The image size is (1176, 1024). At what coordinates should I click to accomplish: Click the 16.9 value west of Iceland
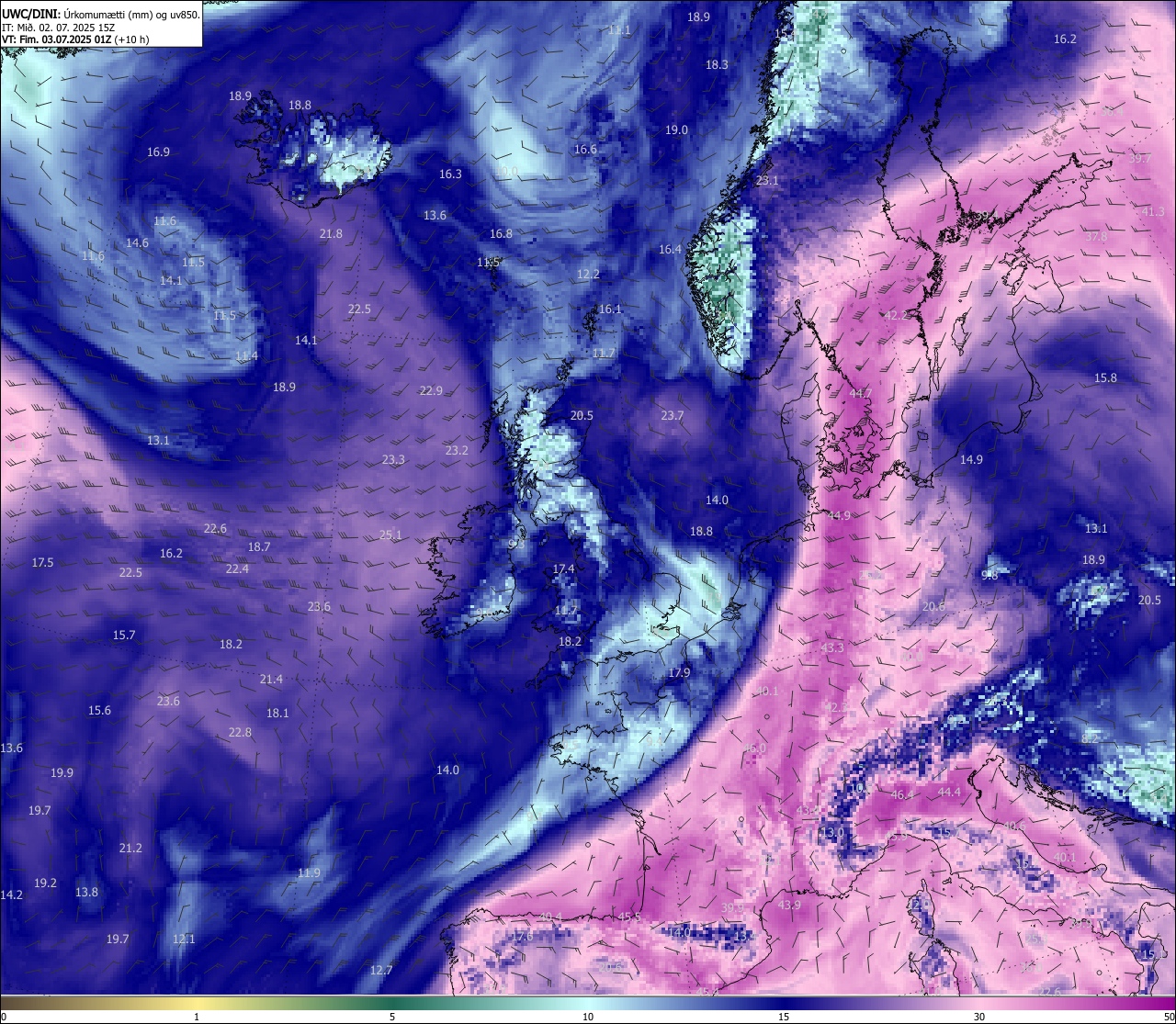(158, 152)
